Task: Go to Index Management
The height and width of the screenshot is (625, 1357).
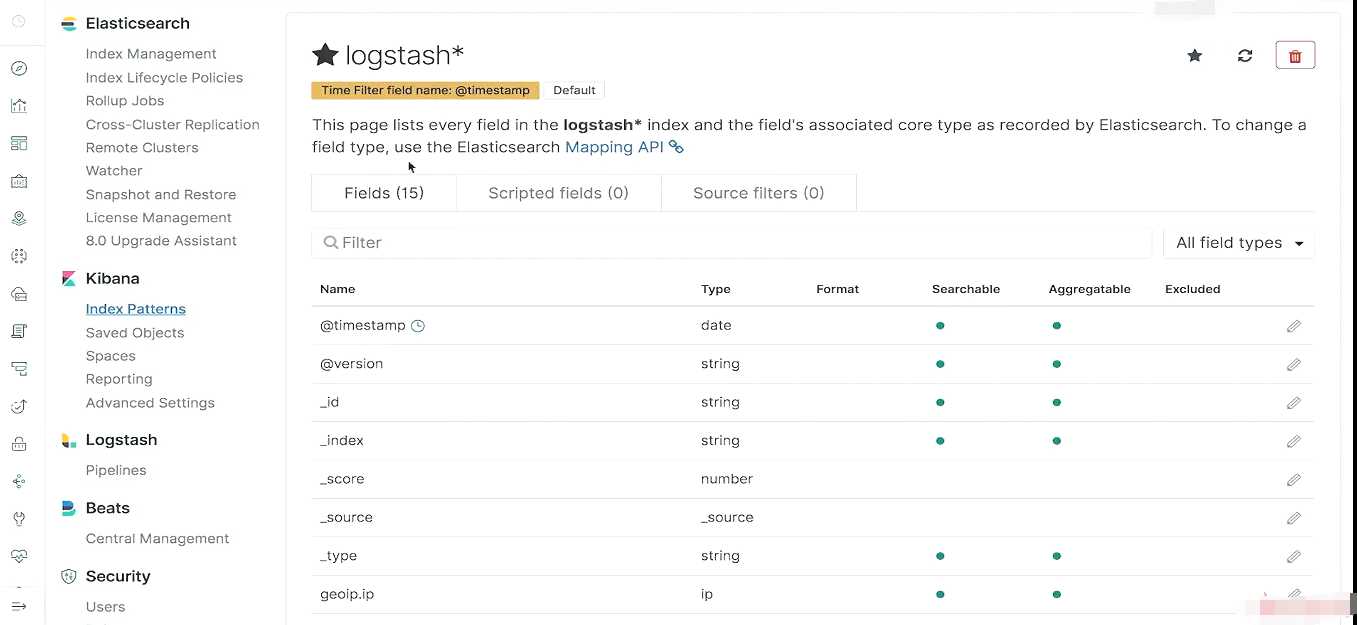Action: [x=151, y=54]
